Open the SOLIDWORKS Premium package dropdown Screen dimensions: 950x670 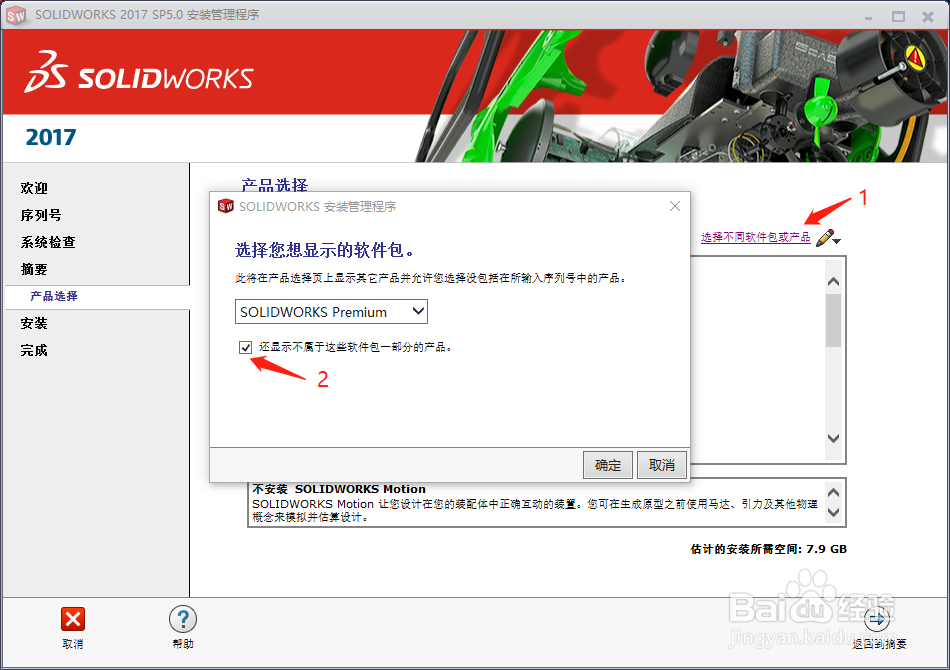tap(331, 312)
